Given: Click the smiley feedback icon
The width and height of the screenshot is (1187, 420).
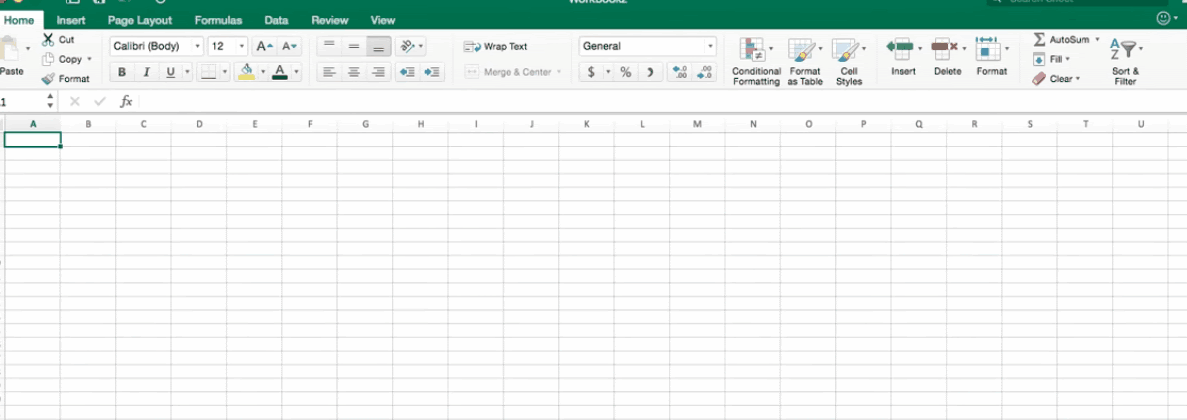Looking at the screenshot, I should (1164, 18).
